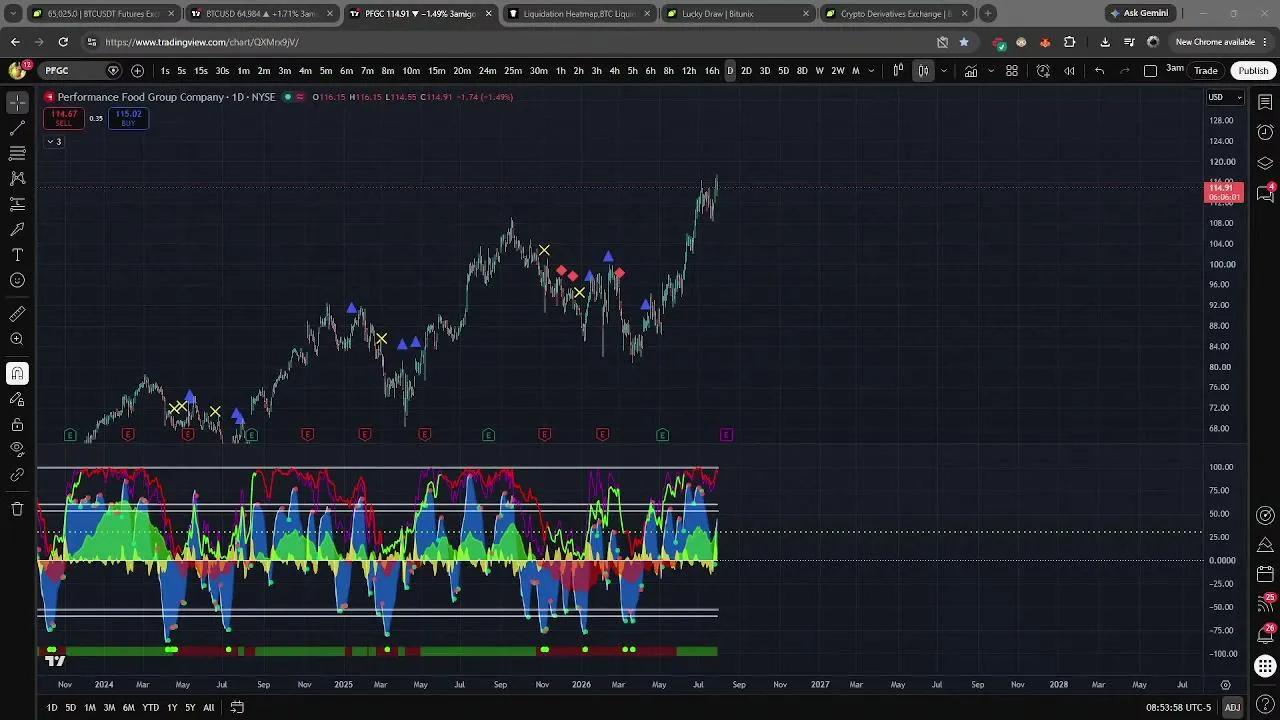The height and width of the screenshot is (720, 1280).
Task: Click the trash remove objects icon
Action: [17, 509]
